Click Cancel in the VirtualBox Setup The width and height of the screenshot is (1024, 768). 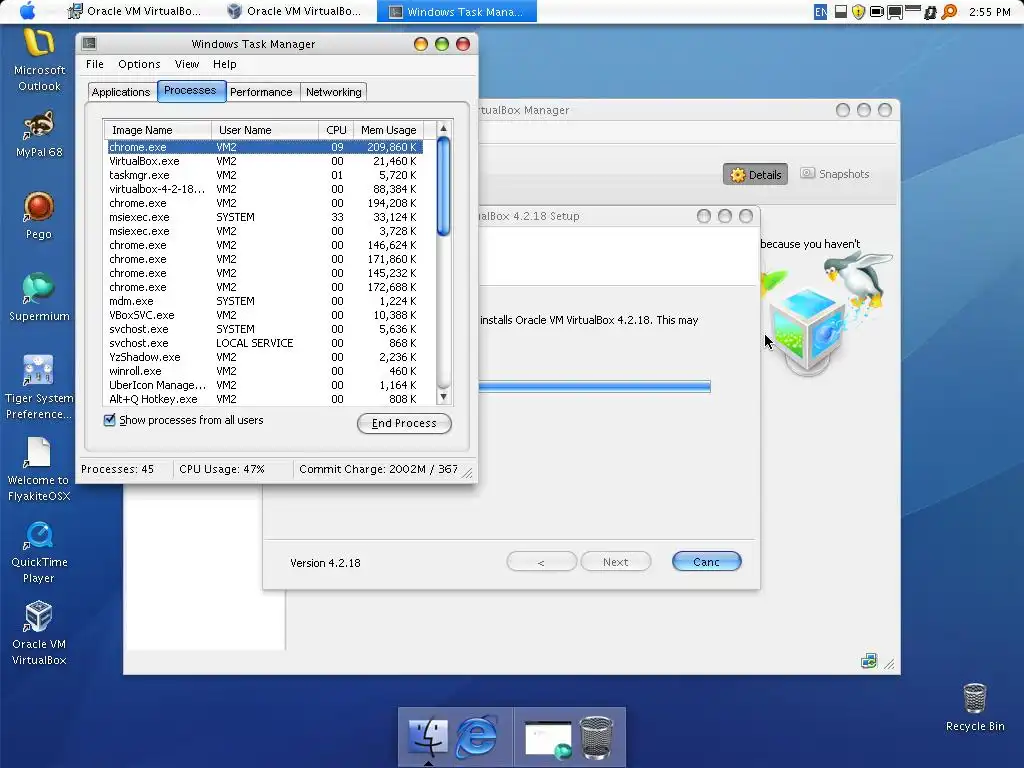(x=707, y=562)
